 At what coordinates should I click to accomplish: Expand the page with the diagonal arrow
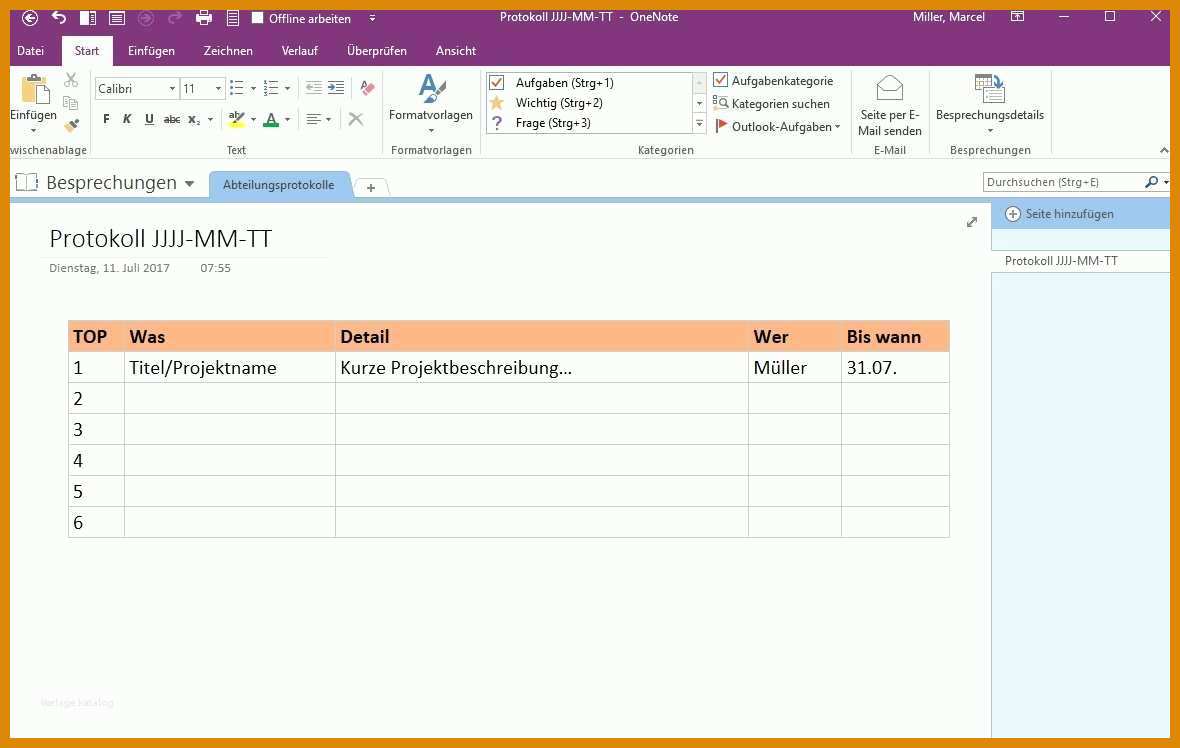[972, 222]
